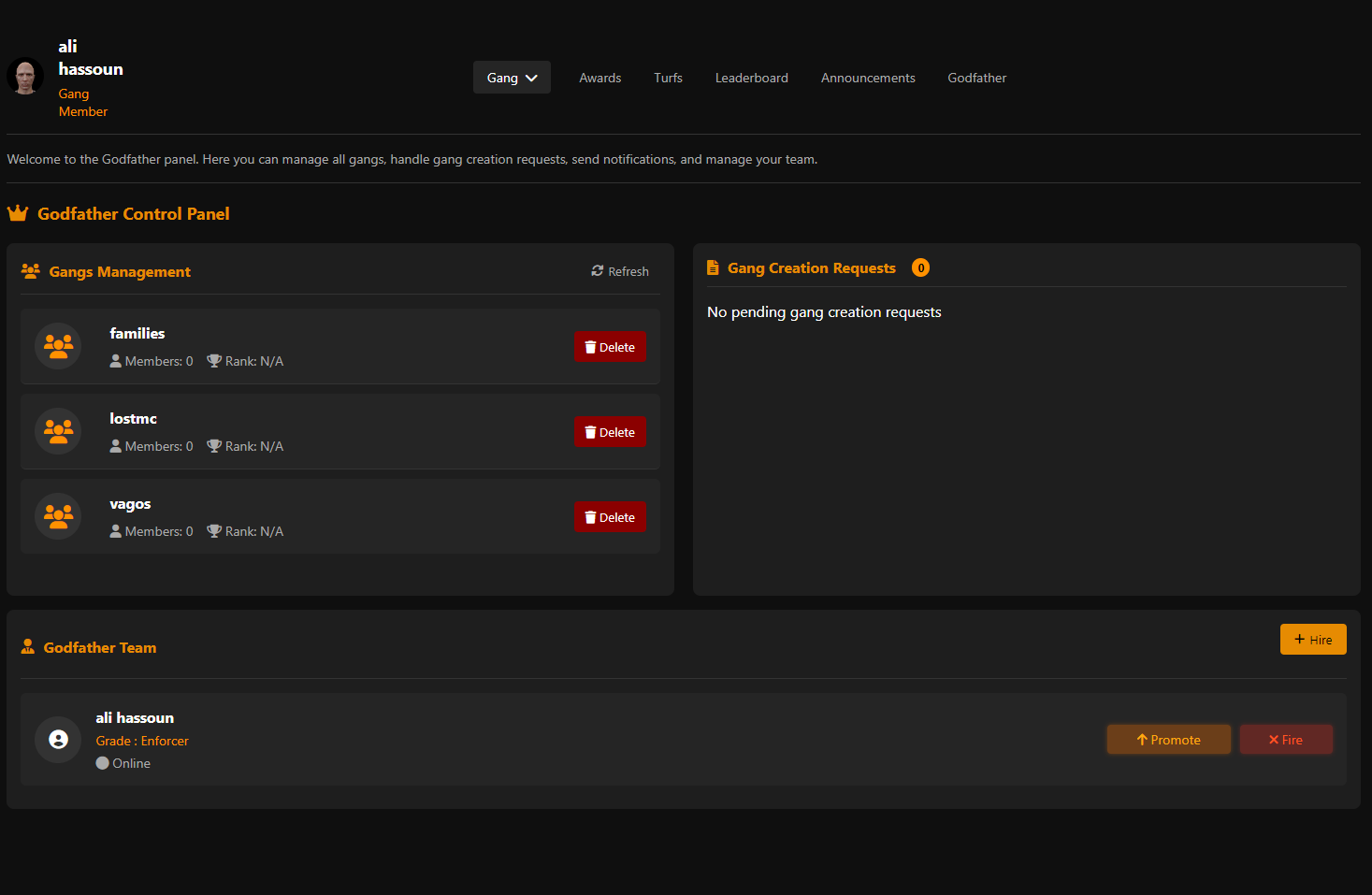
Task: Click the crown icon beside Godfather Control Panel
Action: (18, 213)
